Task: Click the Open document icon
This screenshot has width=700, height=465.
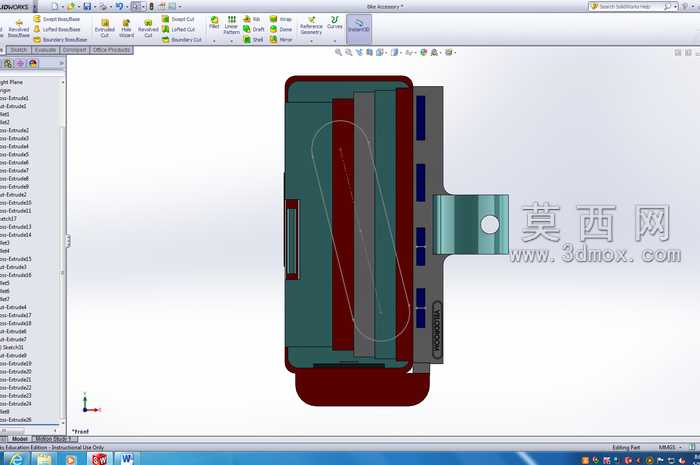Action: tap(71, 6)
